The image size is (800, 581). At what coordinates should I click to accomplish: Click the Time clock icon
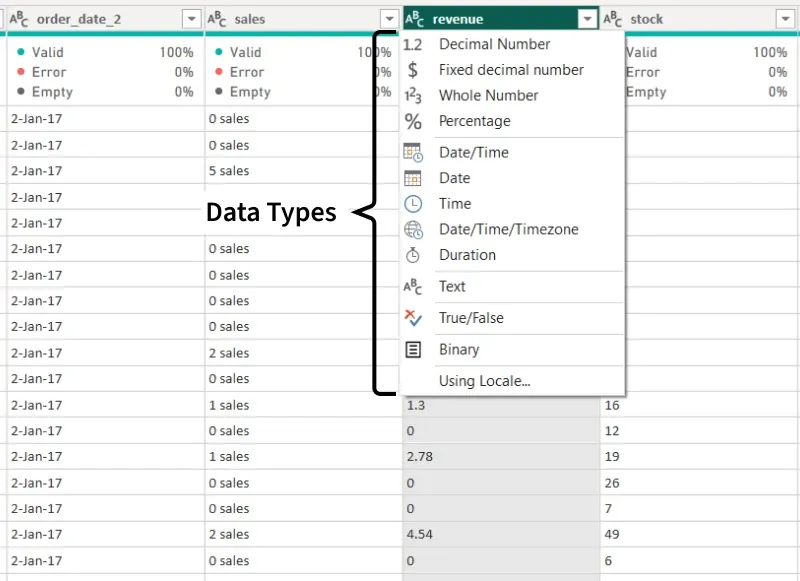tap(413, 204)
